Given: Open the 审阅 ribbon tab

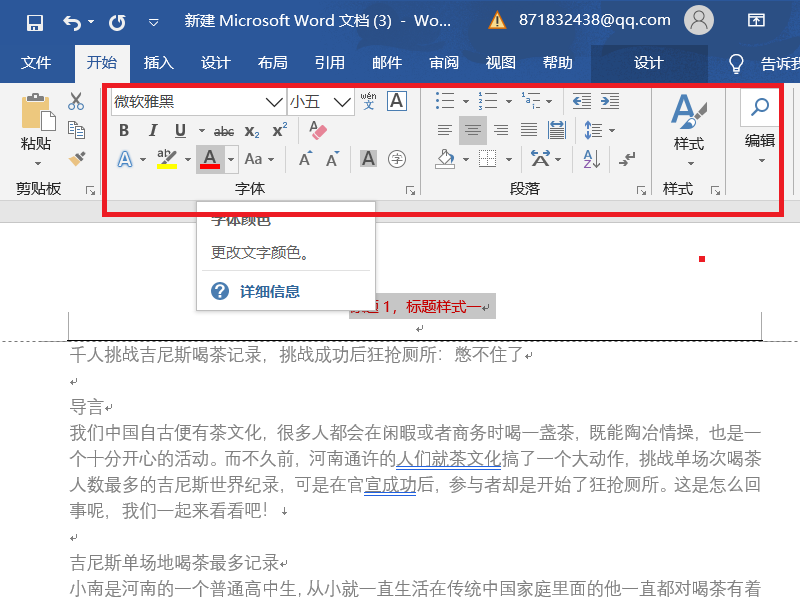Looking at the screenshot, I should (443, 63).
